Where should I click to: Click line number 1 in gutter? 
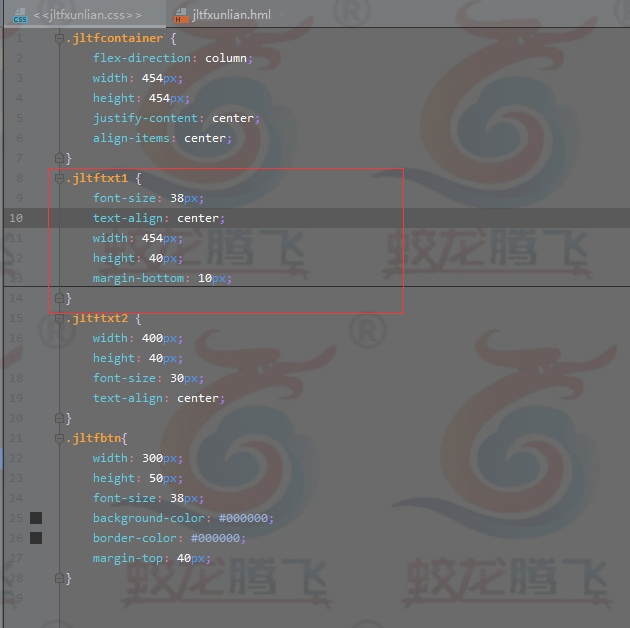tap(19, 38)
